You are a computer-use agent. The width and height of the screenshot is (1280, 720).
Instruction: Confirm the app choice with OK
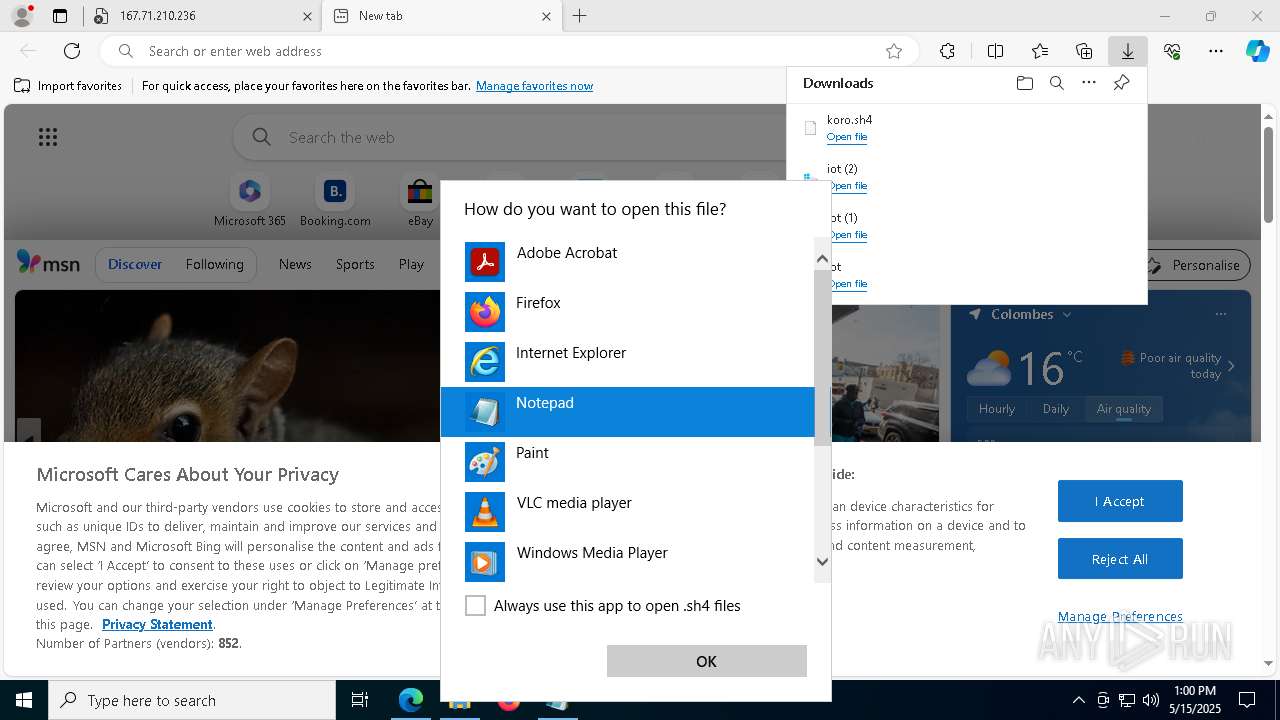(x=706, y=661)
